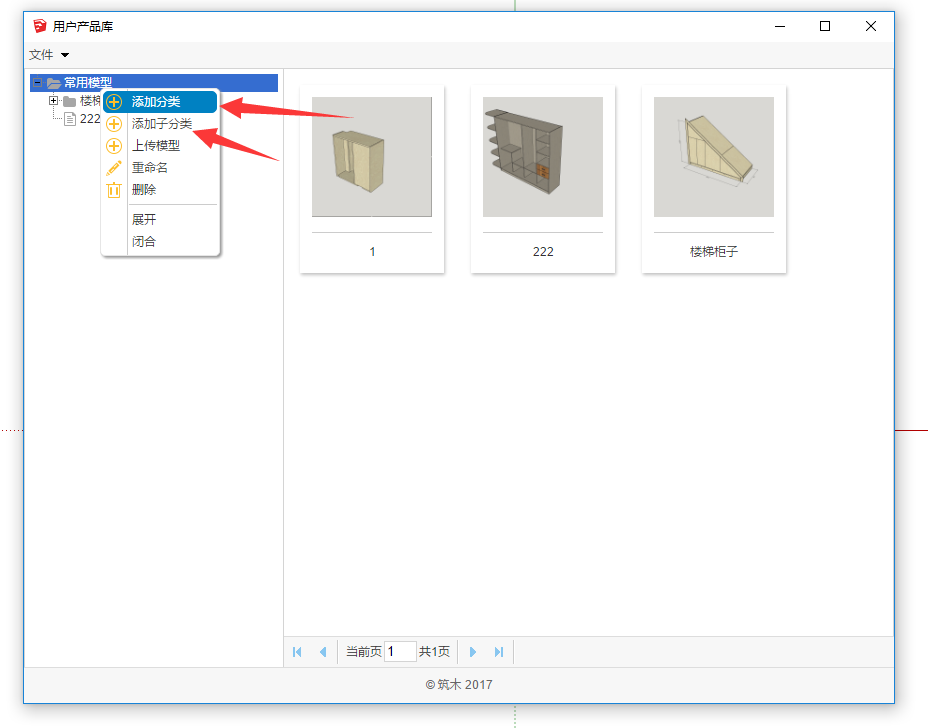The image size is (928, 728).
Task: Click the 共1页 page count text
Action: pos(434,652)
